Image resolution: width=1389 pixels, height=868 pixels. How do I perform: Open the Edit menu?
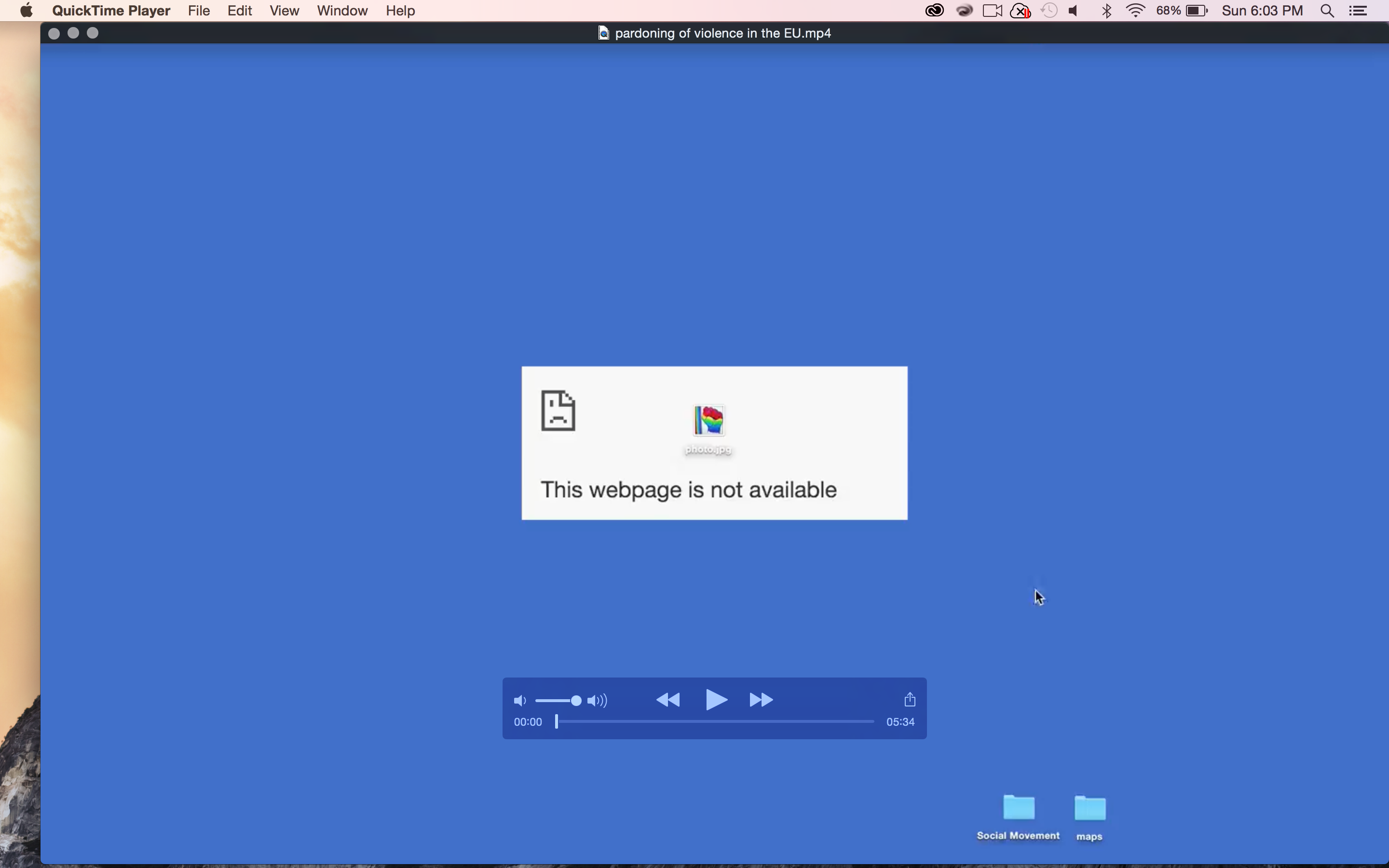tap(239, 11)
